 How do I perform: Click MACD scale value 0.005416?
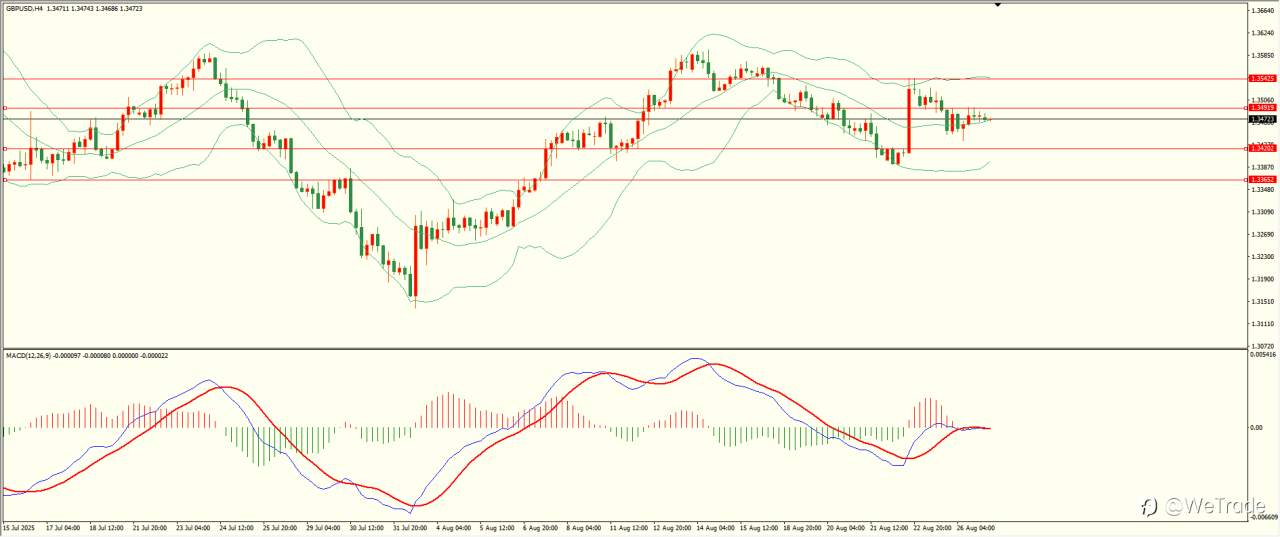click(x=1263, y=354)
